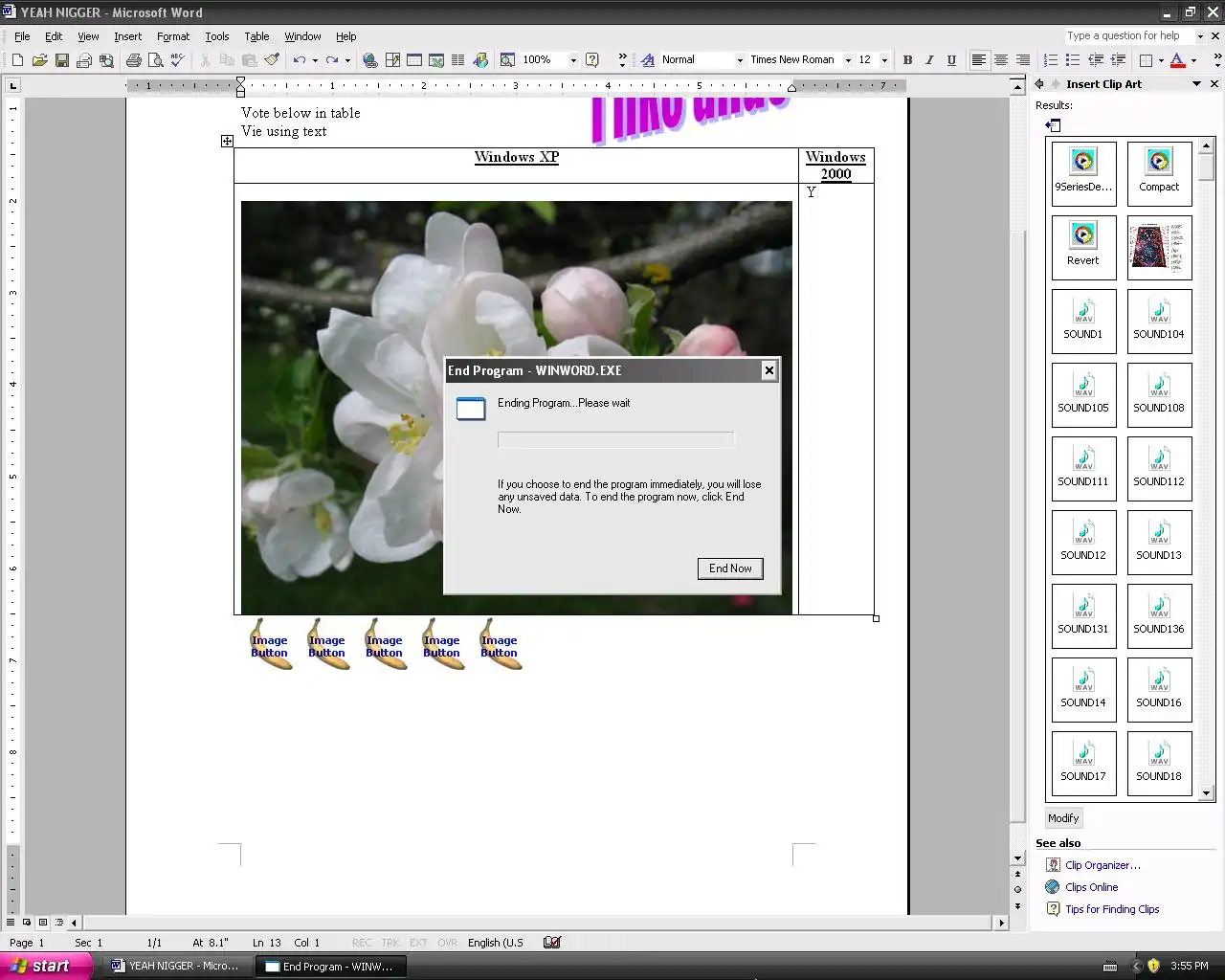Click the Bullets list icon
Image resolution: width=1225 pixels, height=980 pixels.
point(1073,60)
